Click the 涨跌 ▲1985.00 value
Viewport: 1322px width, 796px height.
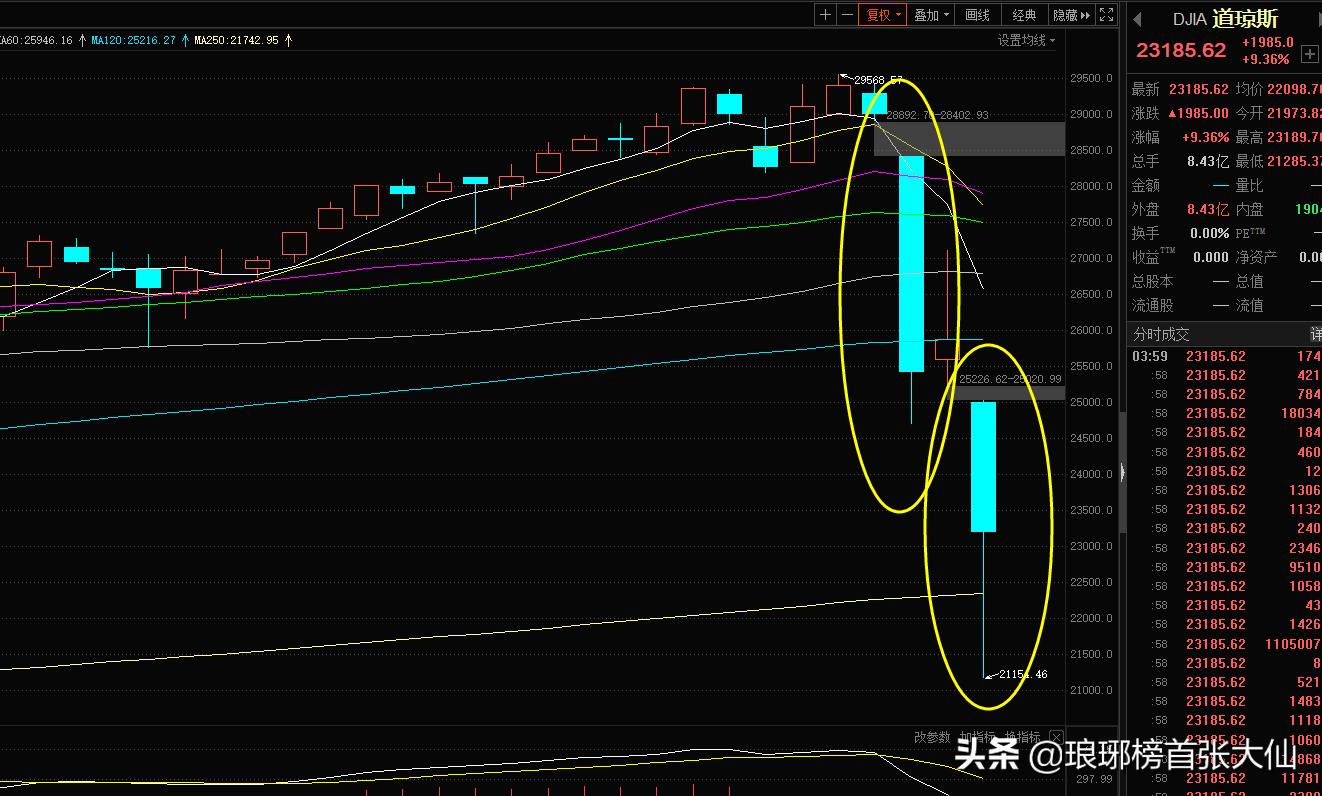click(1198, 113)
